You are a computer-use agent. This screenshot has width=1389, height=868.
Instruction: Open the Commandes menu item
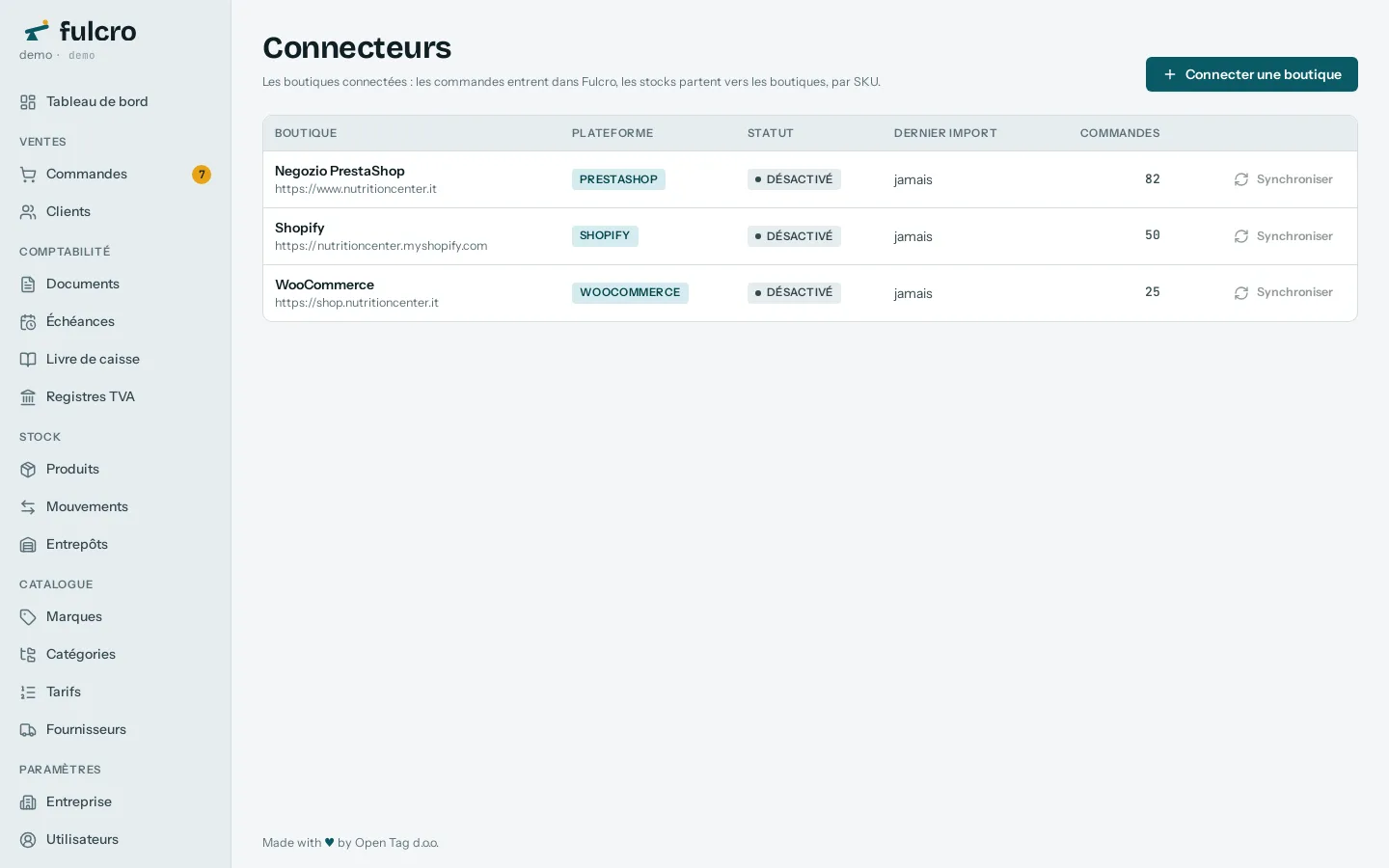(x=116, y=175)
